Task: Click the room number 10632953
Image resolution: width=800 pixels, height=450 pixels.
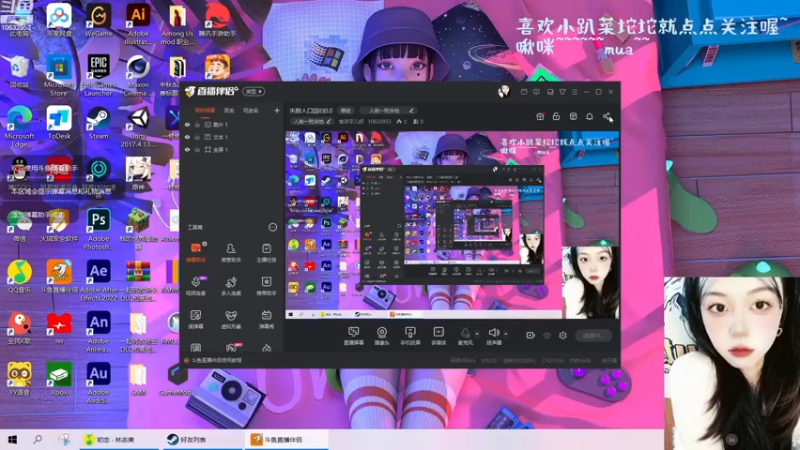Action: (x=380, y=121)
